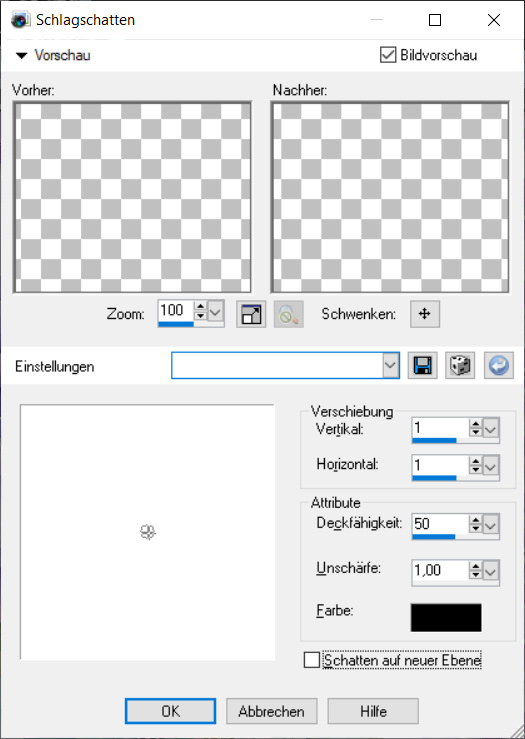The image size is (525, 739).
Task: Click the fit image to window icon
Action: tap(251, 314)
